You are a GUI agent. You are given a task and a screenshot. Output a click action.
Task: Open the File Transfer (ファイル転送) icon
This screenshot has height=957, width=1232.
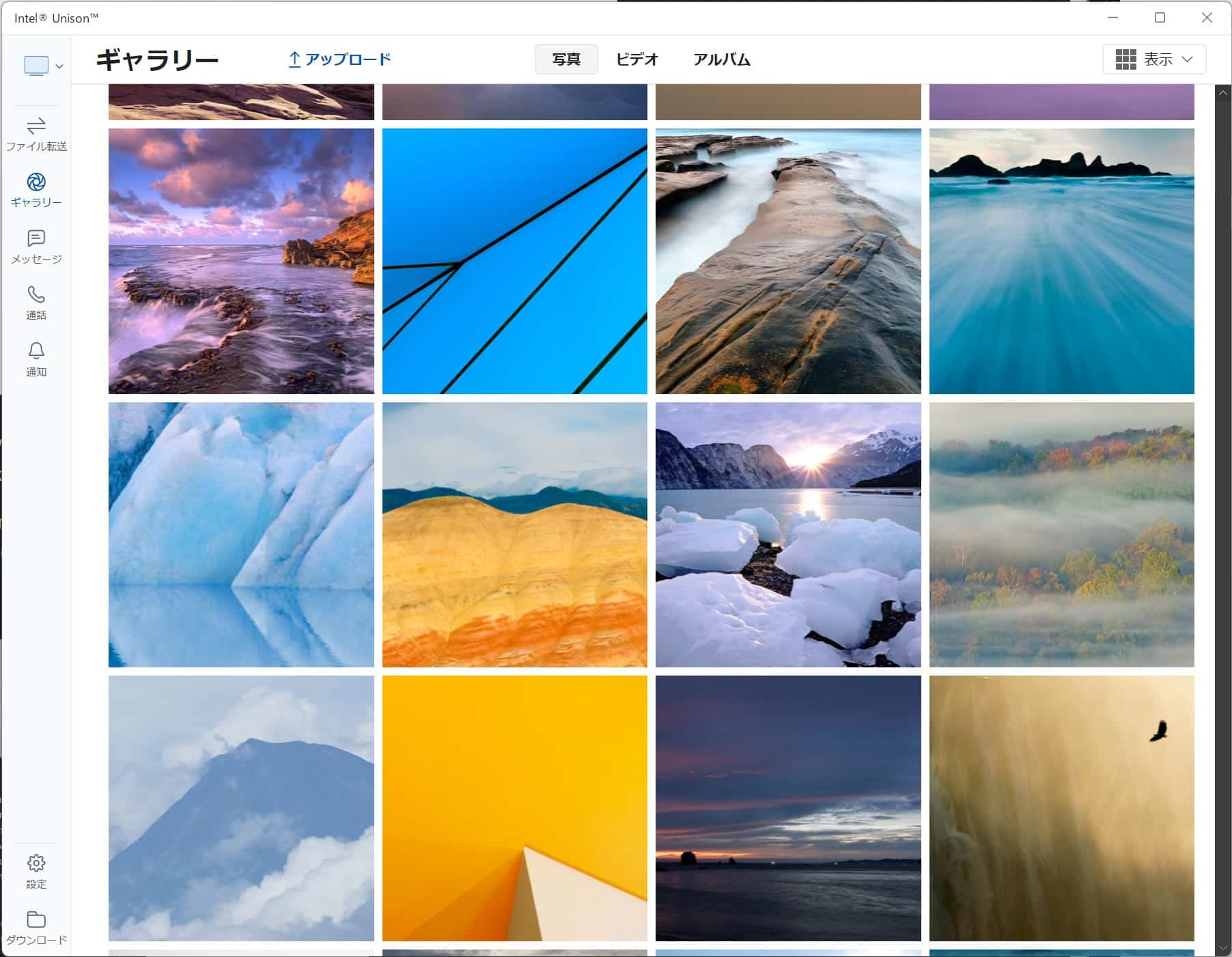(x=36, y=126)
